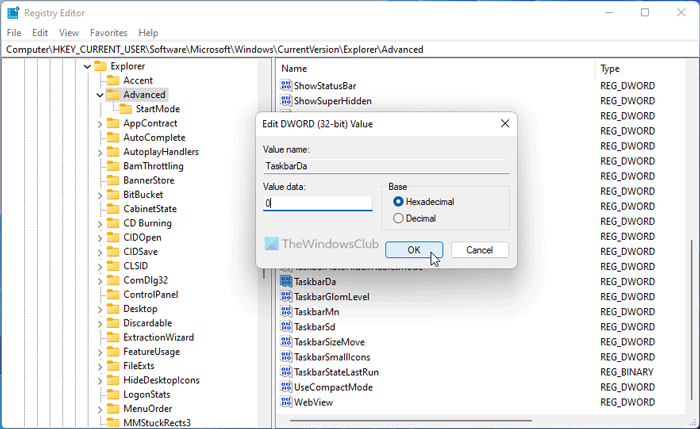Maximize the Registry Editor window

(x=645, y=12)
